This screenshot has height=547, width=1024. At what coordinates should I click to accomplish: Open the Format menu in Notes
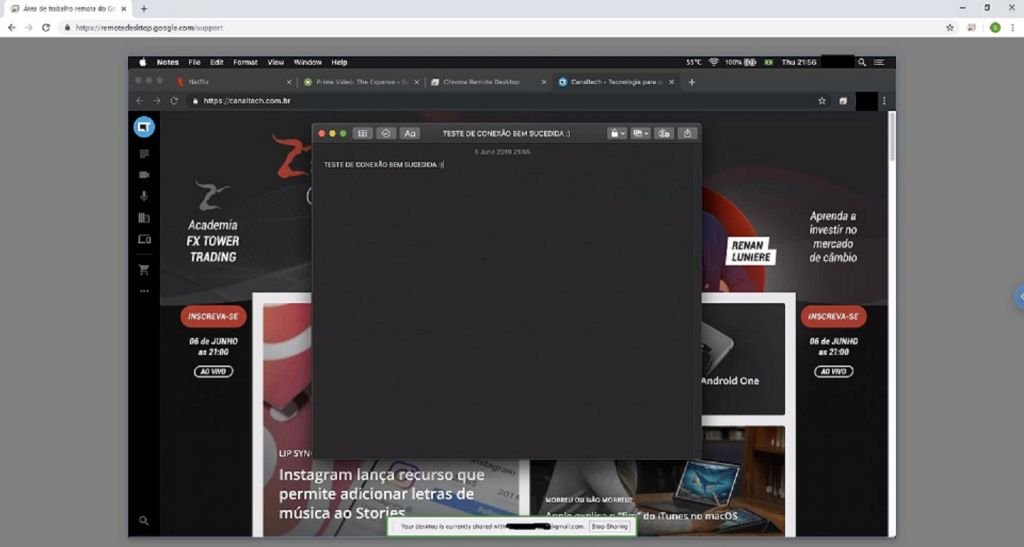246,62
